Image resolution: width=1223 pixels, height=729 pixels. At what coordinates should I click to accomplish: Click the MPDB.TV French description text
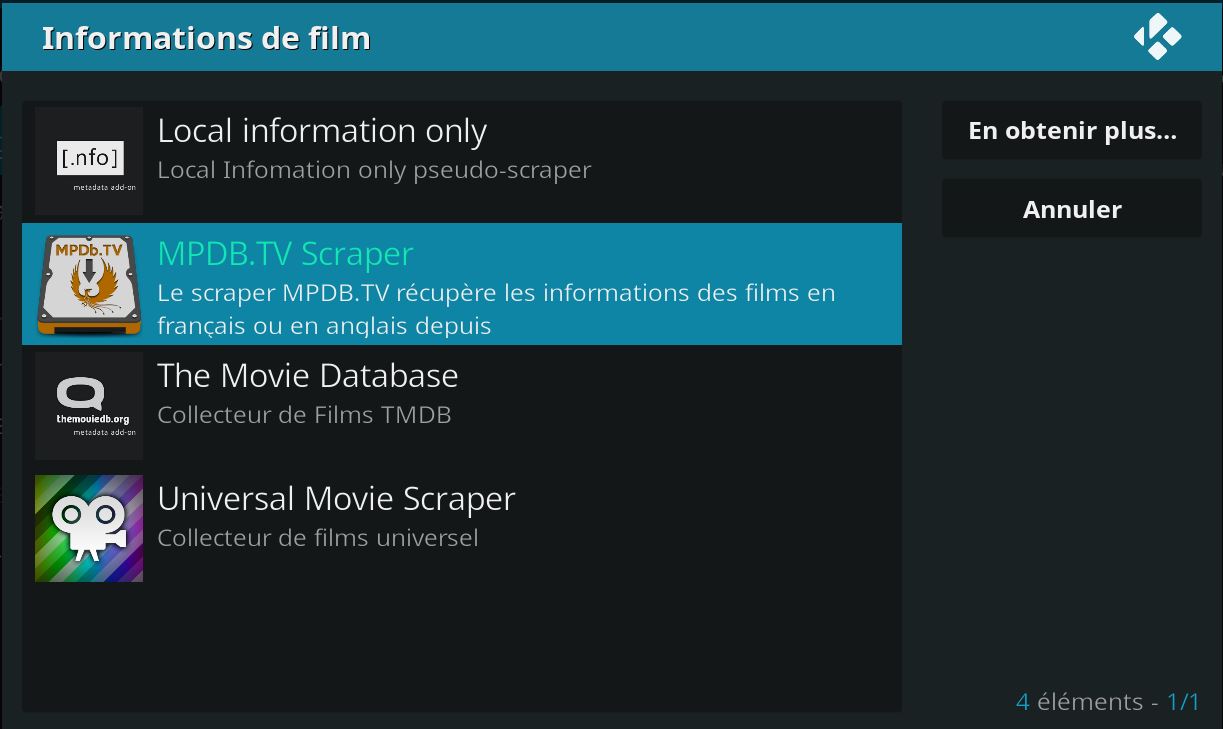click(496, 309)
